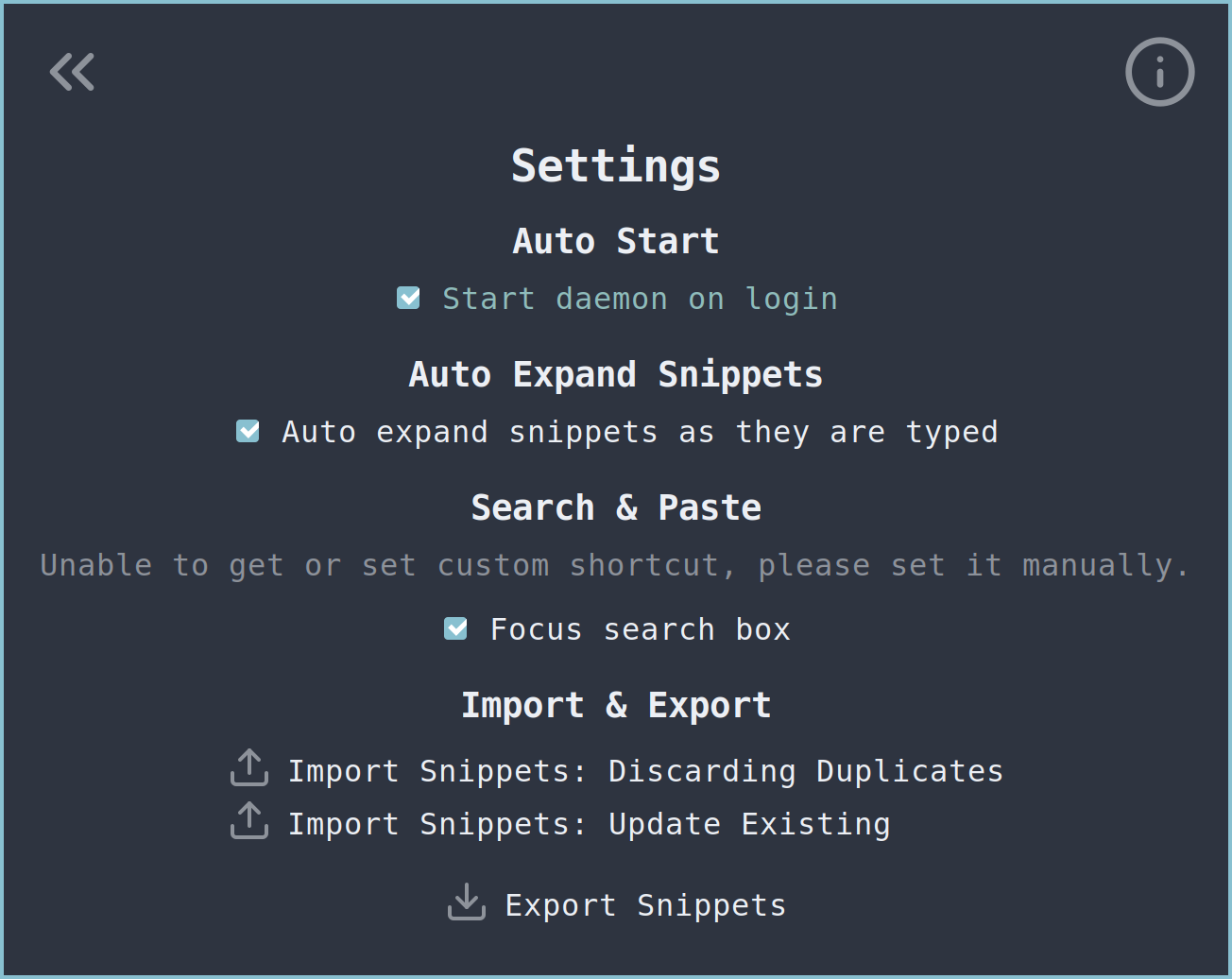Disable Start daemon on login
1232x979 pixels.
pos(409,298)
